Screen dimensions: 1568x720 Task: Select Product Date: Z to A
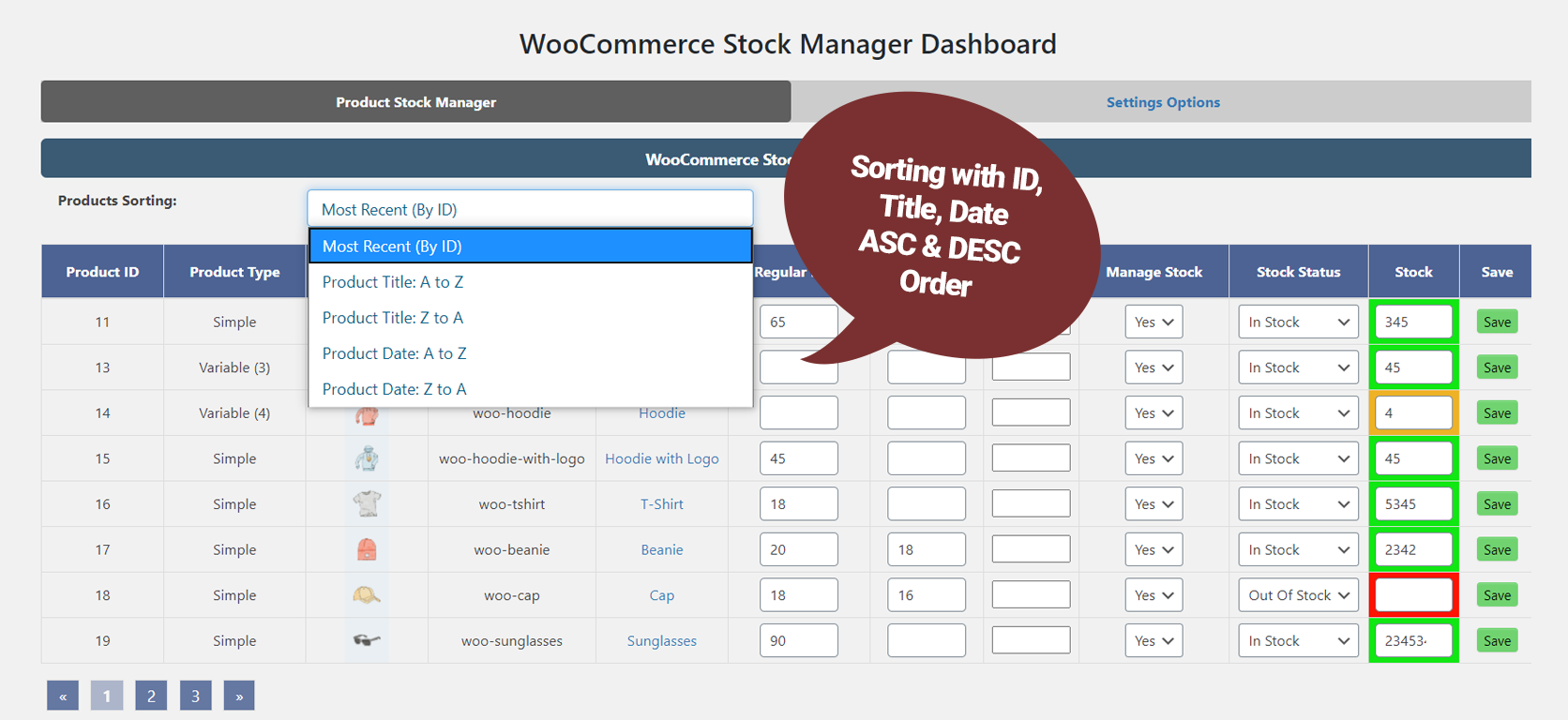(x=530, y=388)
